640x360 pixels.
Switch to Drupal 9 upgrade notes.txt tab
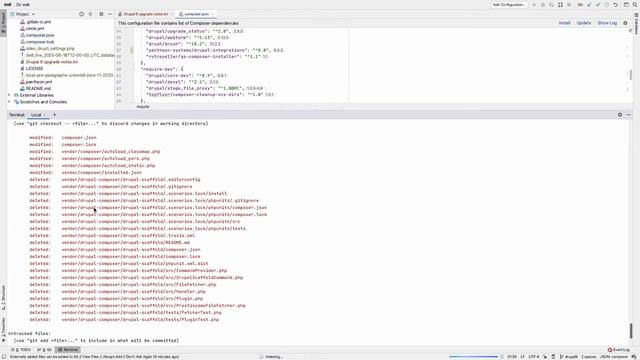tap(146, 14)
